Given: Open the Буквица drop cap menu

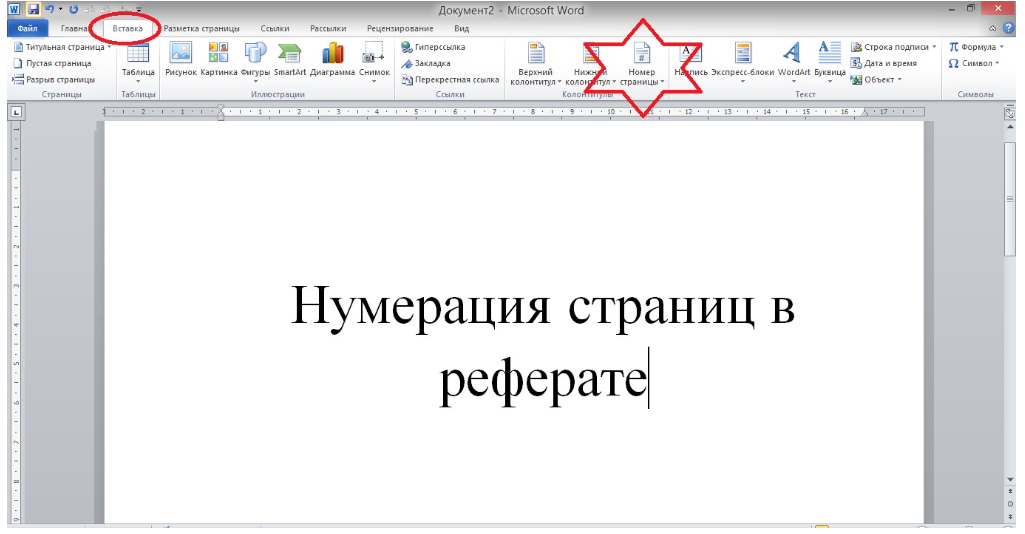Looking at the screenshot, I should (x=830, y=62).
